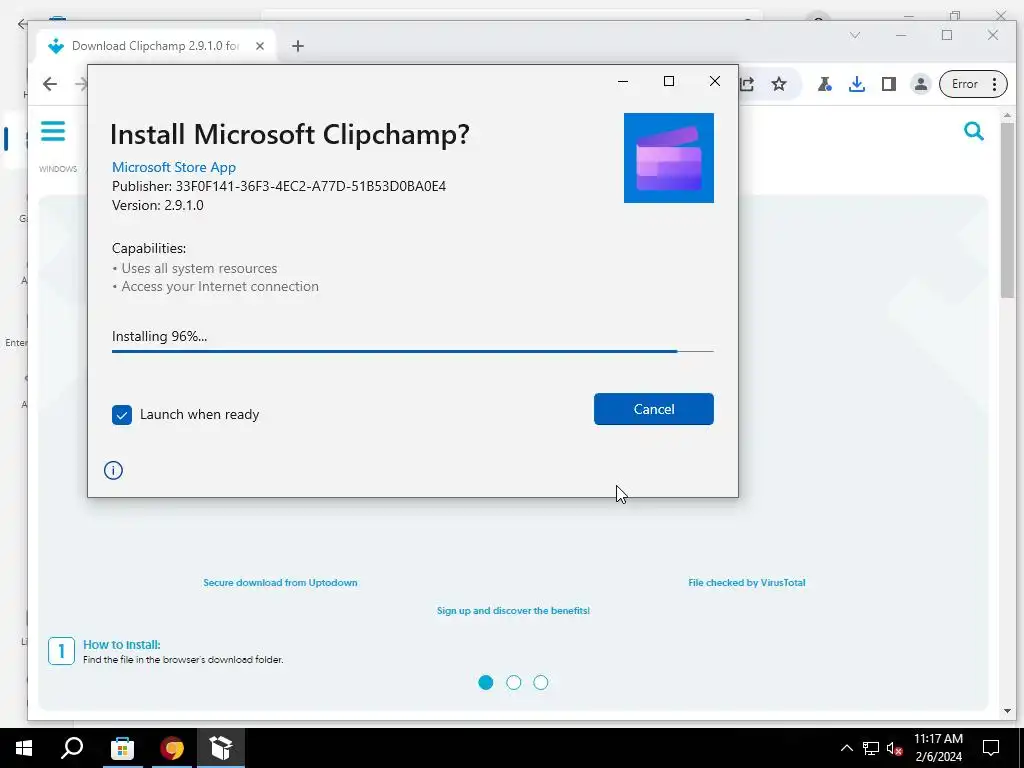The image size is (1024, 768).
Task: Maximize the installer dialog window
Action: (x=669, y=81)
